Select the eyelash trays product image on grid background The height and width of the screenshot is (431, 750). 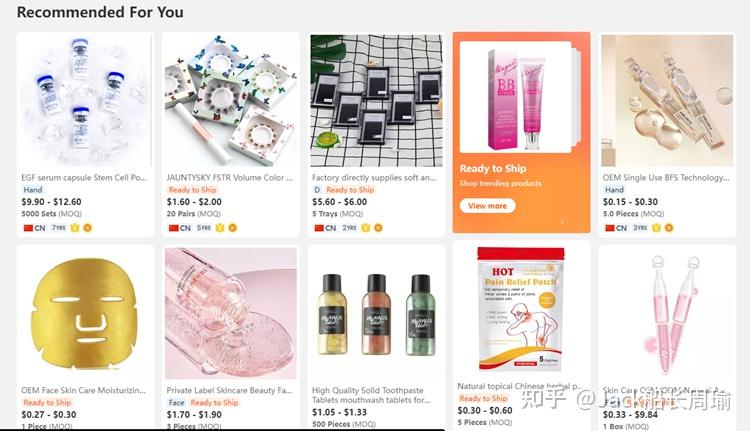click(x=376, y=100)
